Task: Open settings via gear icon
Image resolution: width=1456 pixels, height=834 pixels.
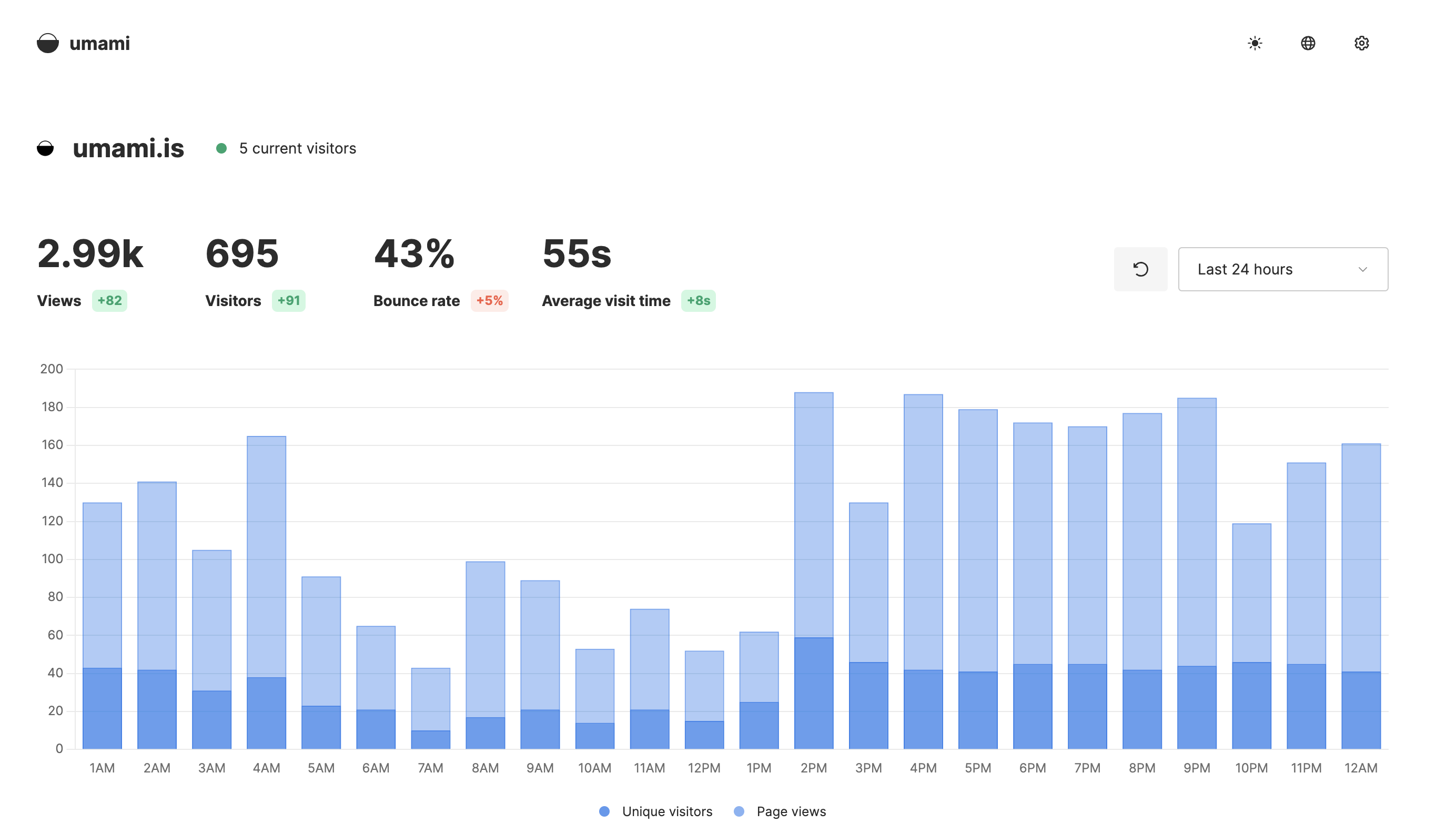Action: tap(1361, 44)
